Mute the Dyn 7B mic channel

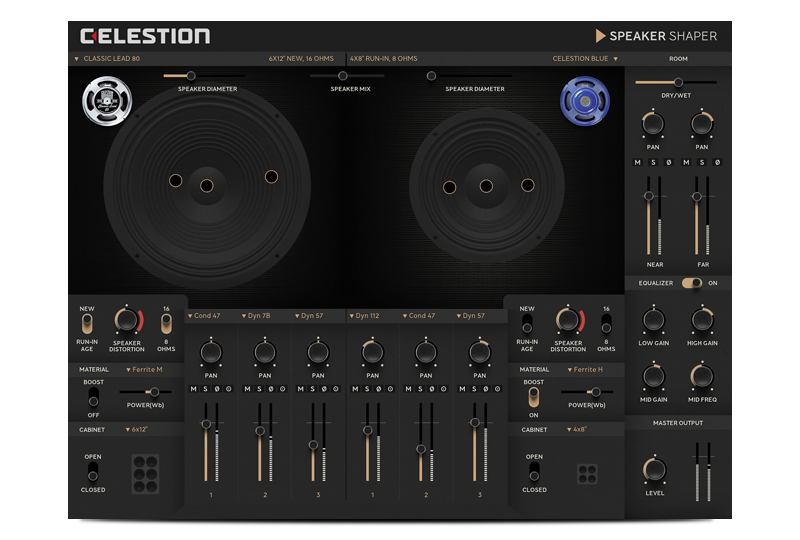pyautogui.click(x=247, y=389)
